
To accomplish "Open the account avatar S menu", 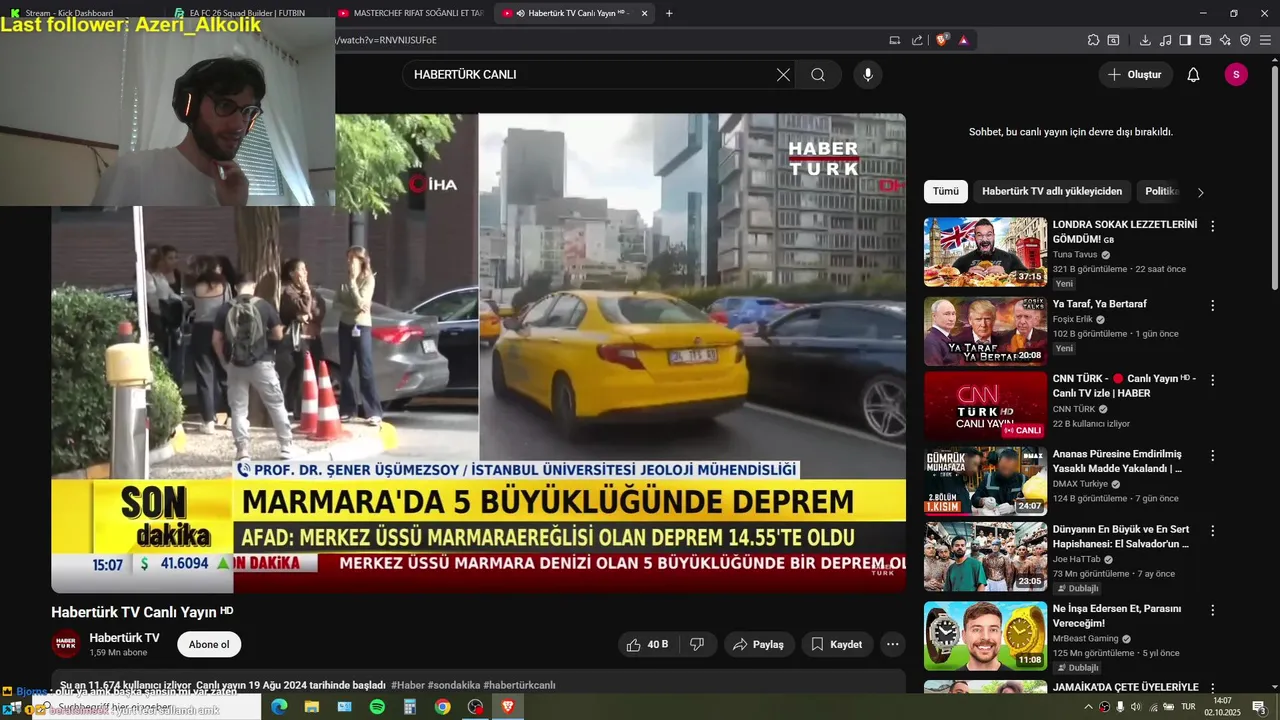I will point(1236,75).
